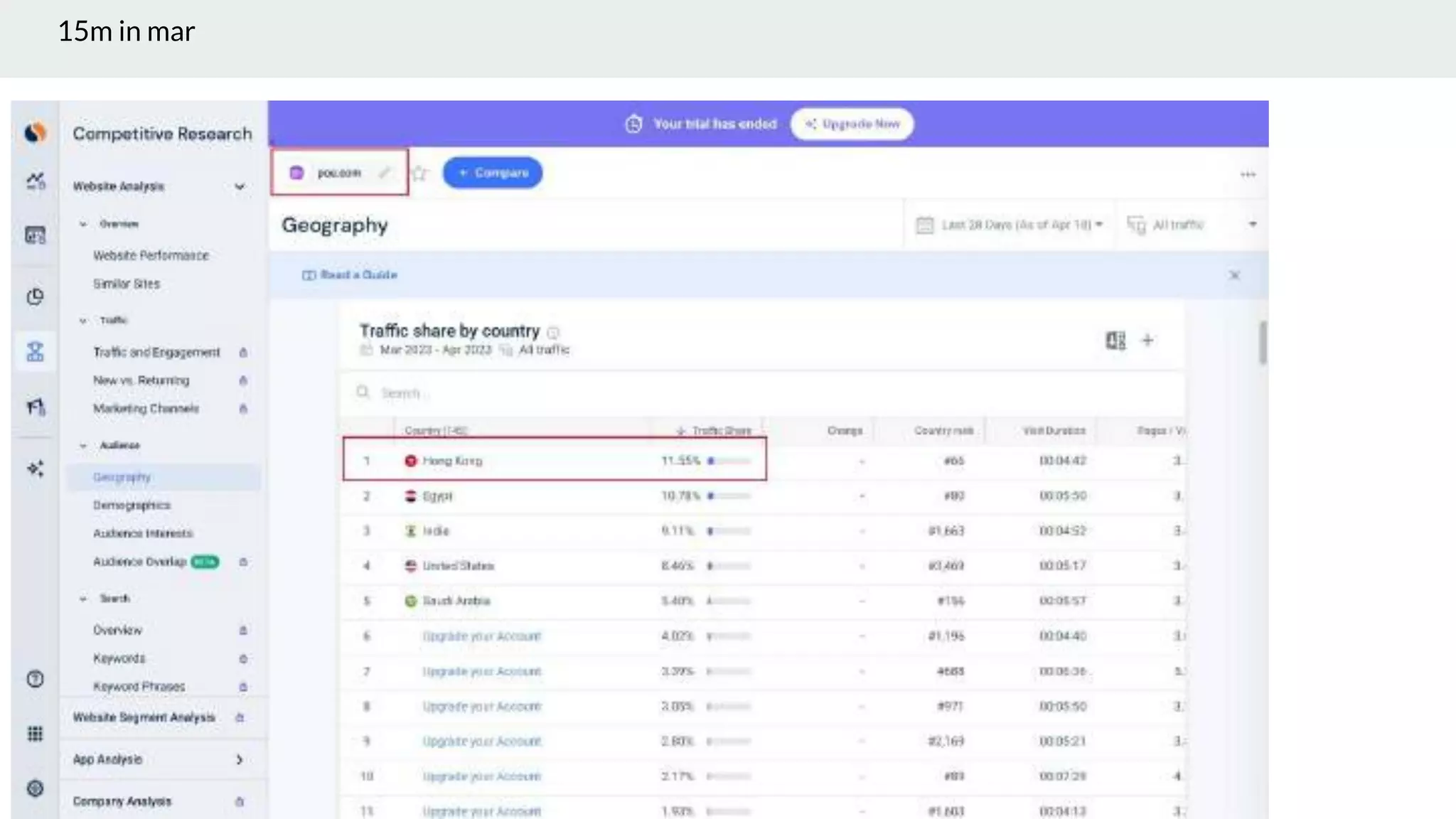Click the settings gear sidebar icon
This screenshot has height=819, width=1456.
tap(35, 788)
